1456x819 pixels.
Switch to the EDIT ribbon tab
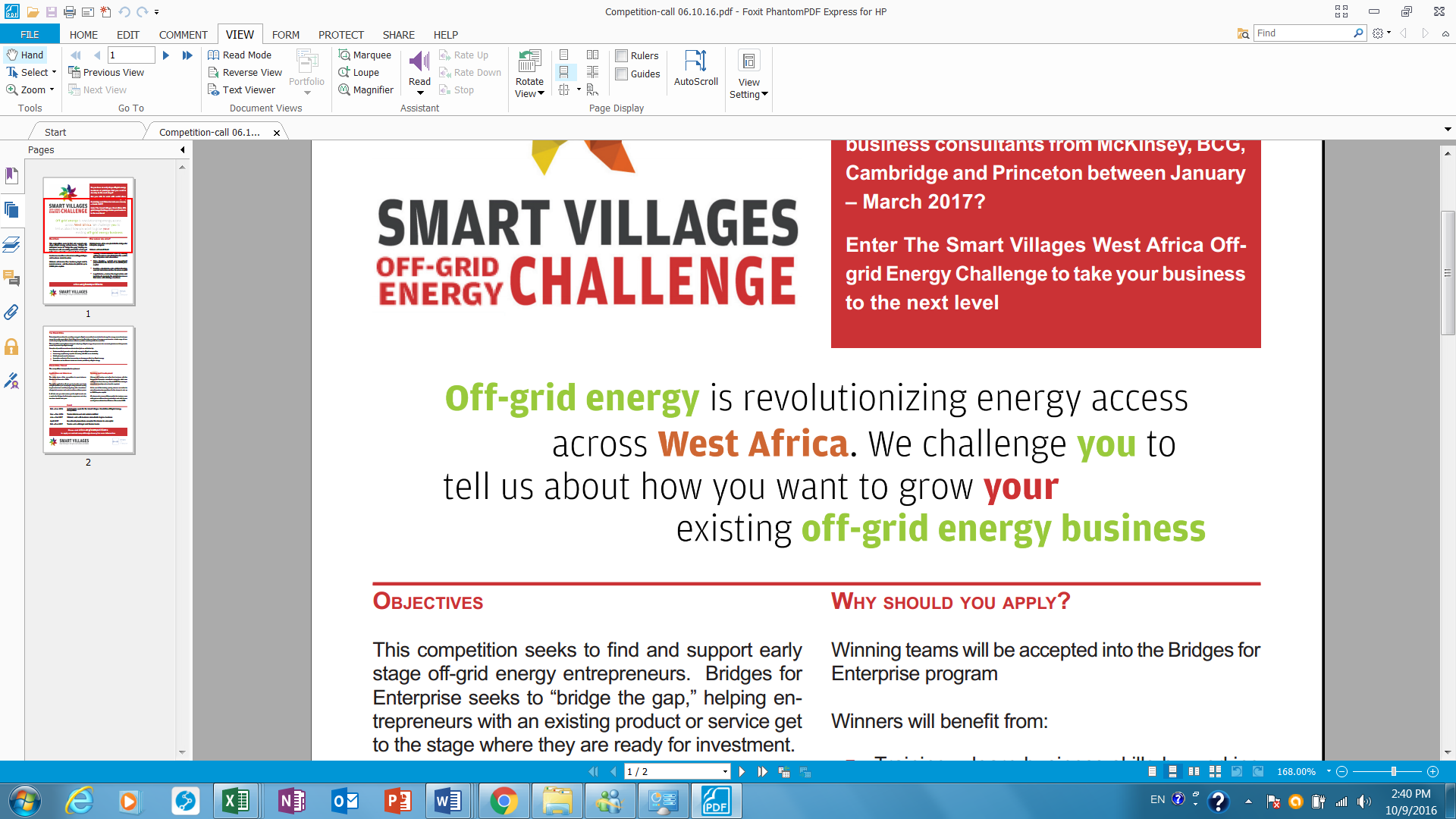(128, 34)
